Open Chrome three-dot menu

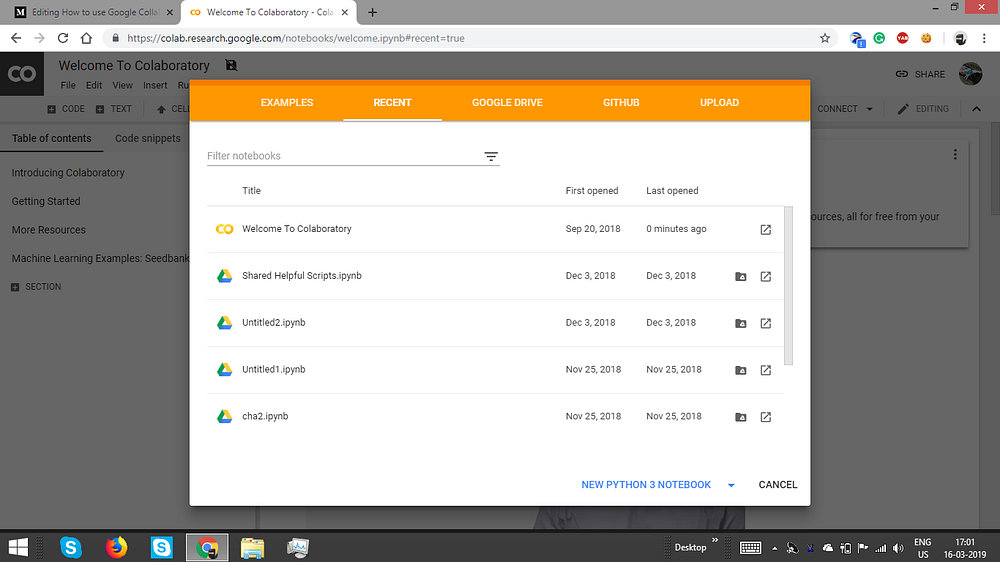coord(984,38)
